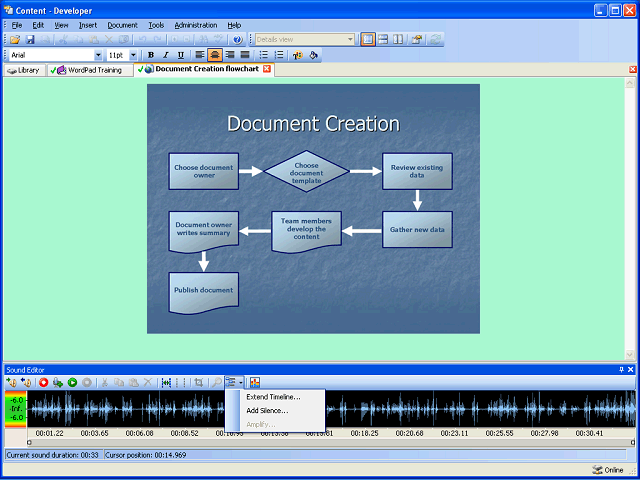This screenshot has width=640, height=480.
Task: Open the Library tab
Action: [24, 70]
